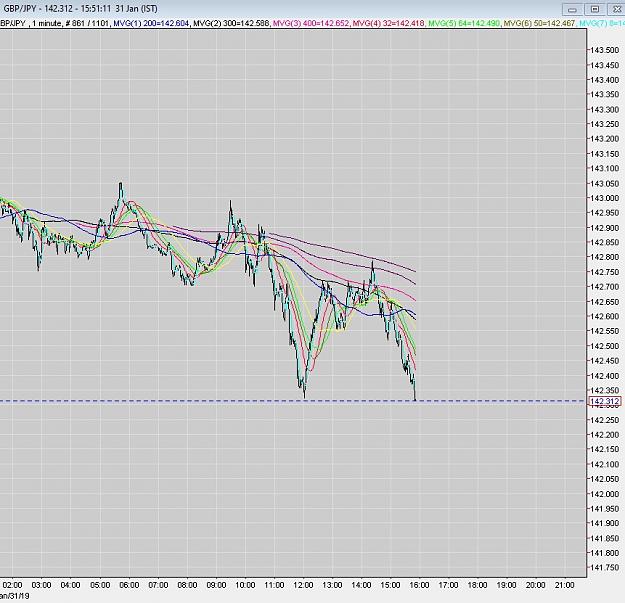The height and width of the screenshot is (603, 625).
Task: Click the 20:00 time axis label
Action: tap(535, 585)
